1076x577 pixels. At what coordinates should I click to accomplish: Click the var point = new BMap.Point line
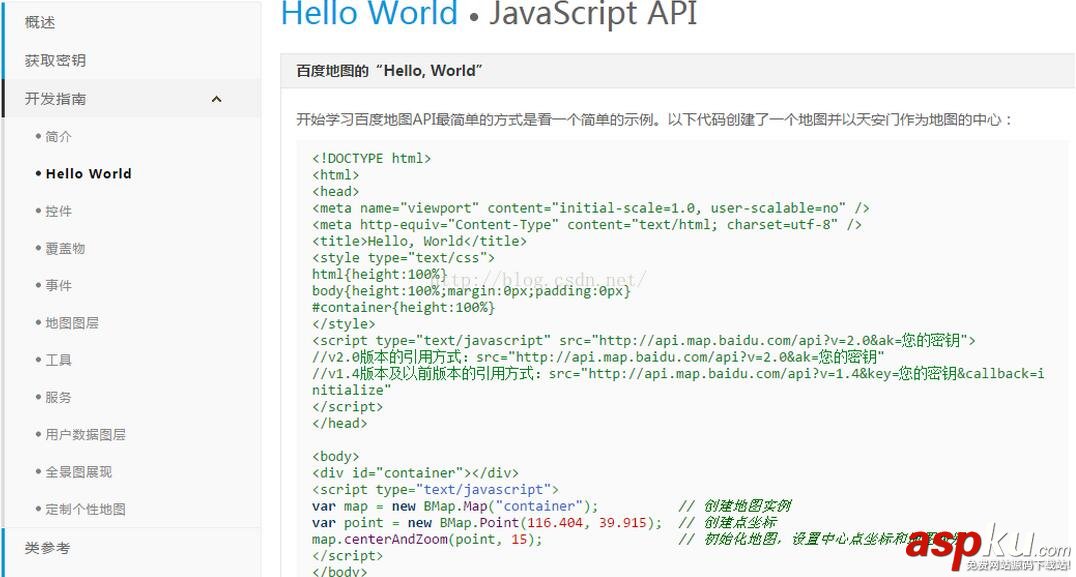tap(487, 523)
